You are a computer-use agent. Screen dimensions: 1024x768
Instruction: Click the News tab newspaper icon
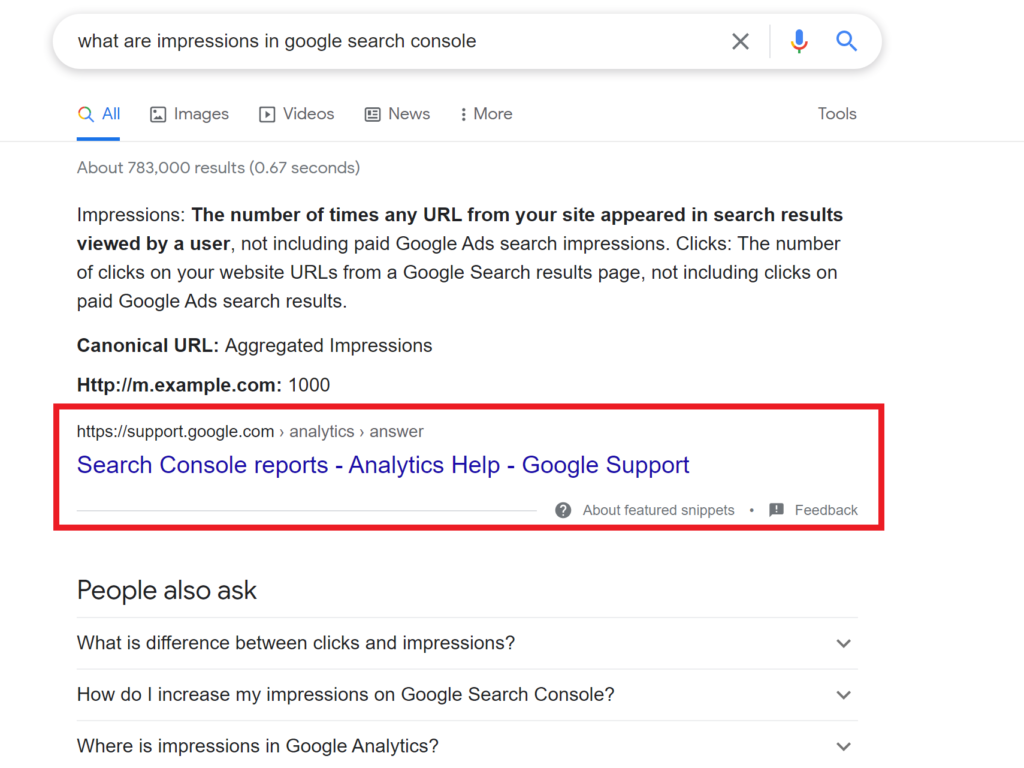[372, 115]
